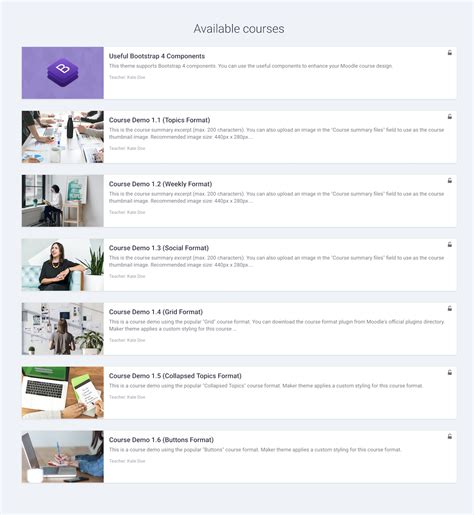Click unlock icon on Course Demo 1.5 card
The height and width of the screenshot is (515, 474).
450,372
